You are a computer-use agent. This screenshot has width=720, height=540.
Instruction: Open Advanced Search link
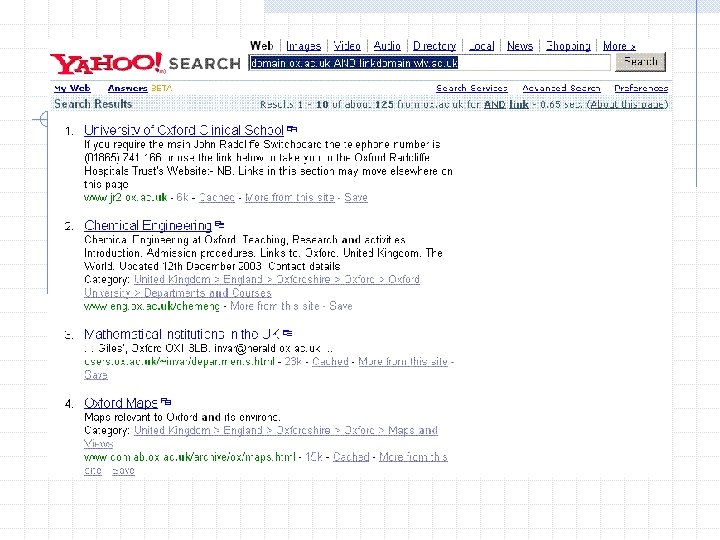pyautogui.click(x=561, y=88)
